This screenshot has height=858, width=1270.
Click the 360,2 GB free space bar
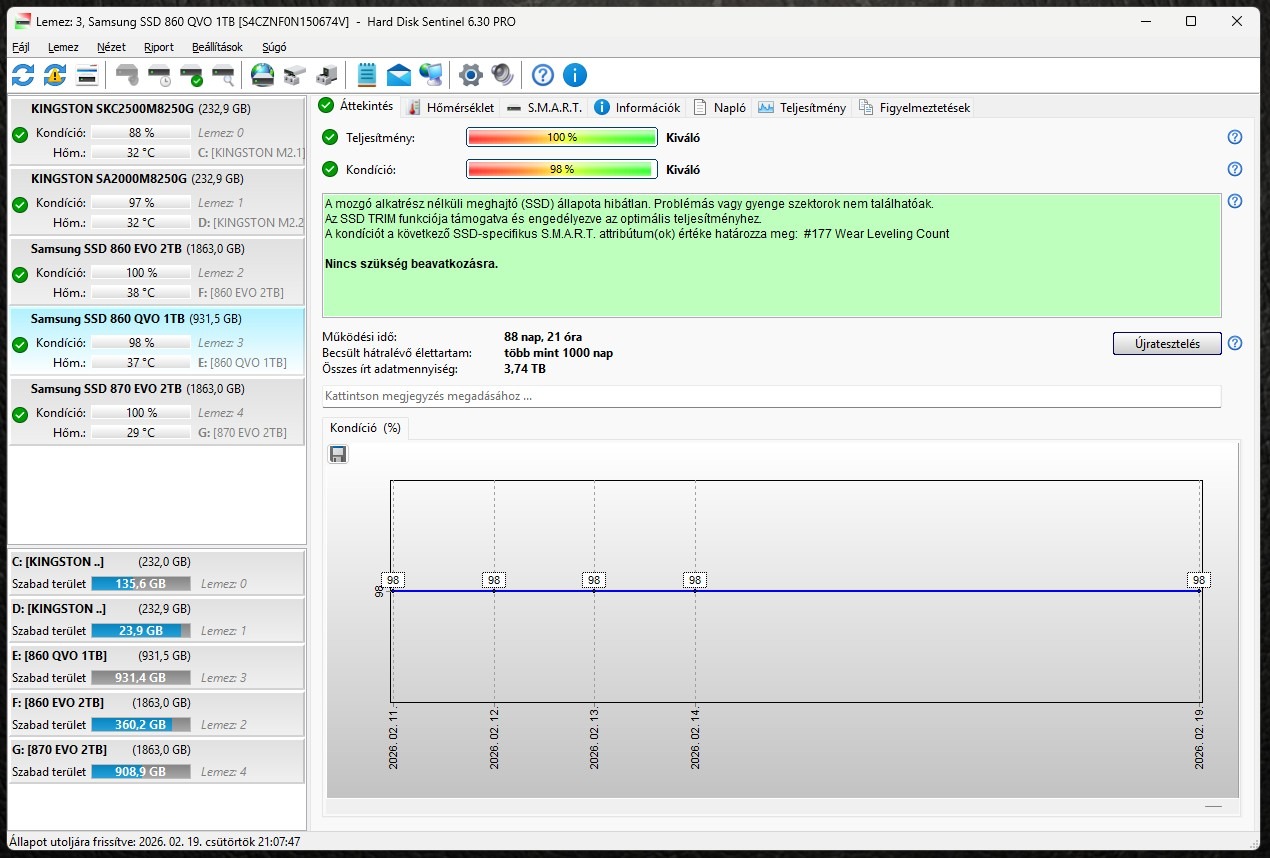tap(140, 725)
